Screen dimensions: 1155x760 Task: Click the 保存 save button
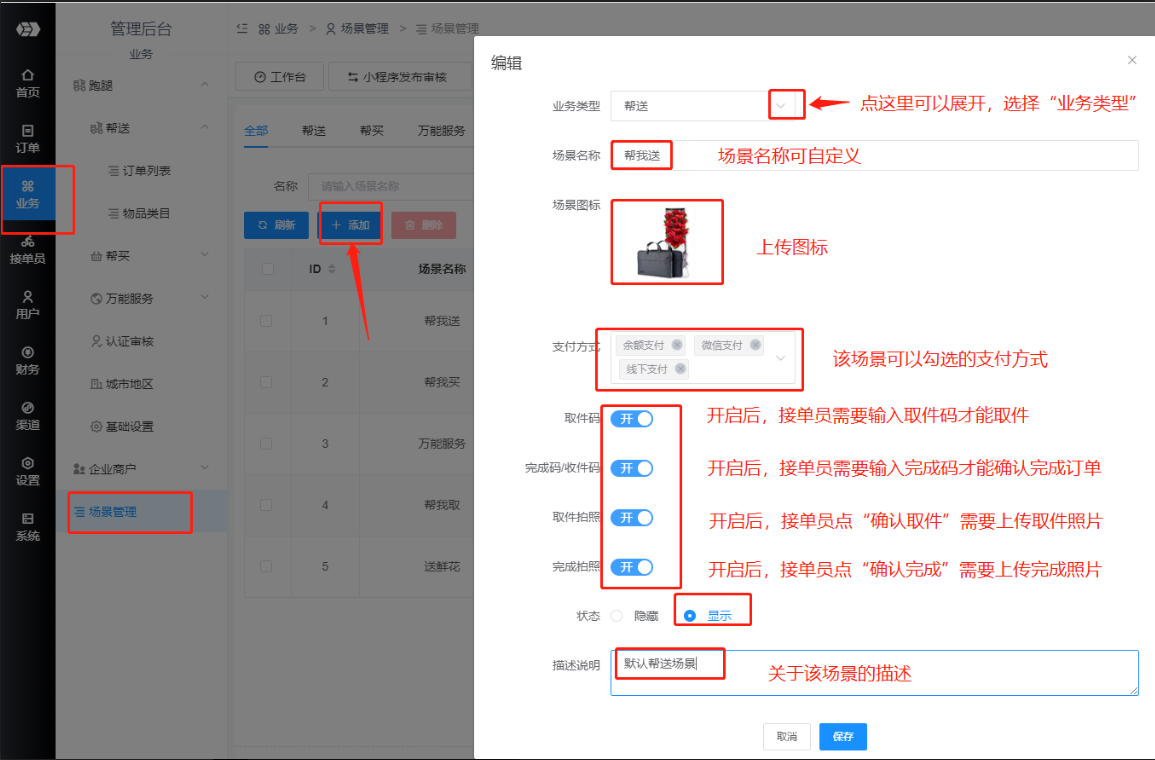(x=842, y=736)
